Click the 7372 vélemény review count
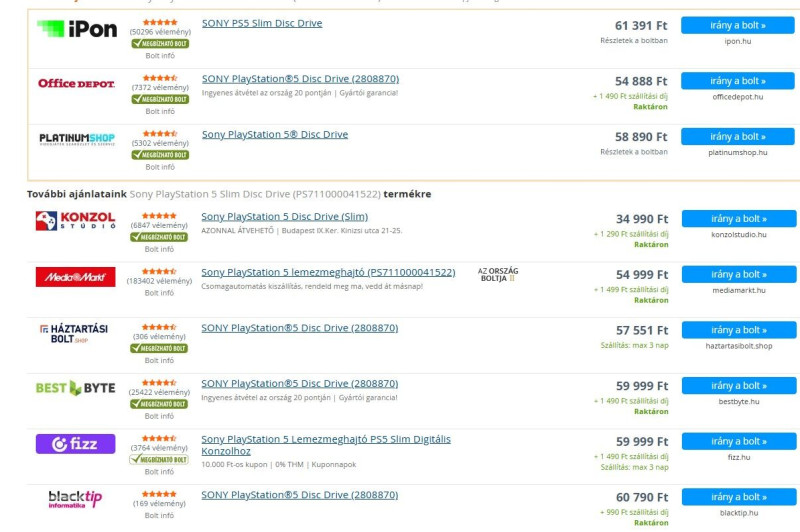 [160, 87]
